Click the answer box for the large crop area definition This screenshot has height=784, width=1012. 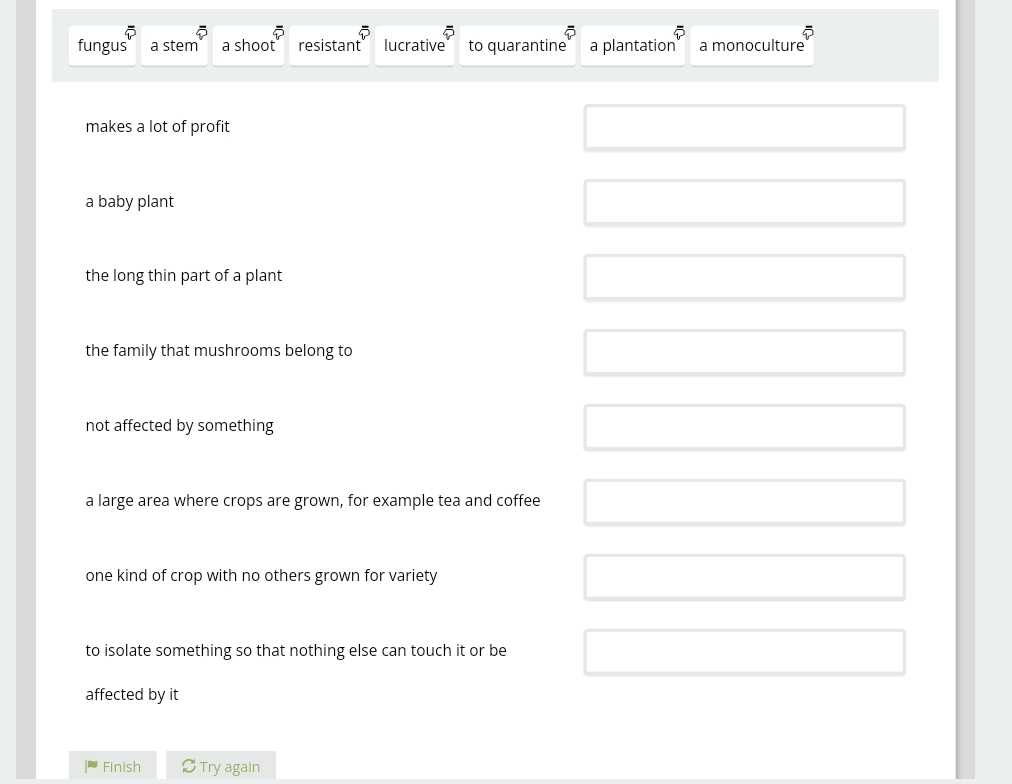click(744, 503)
